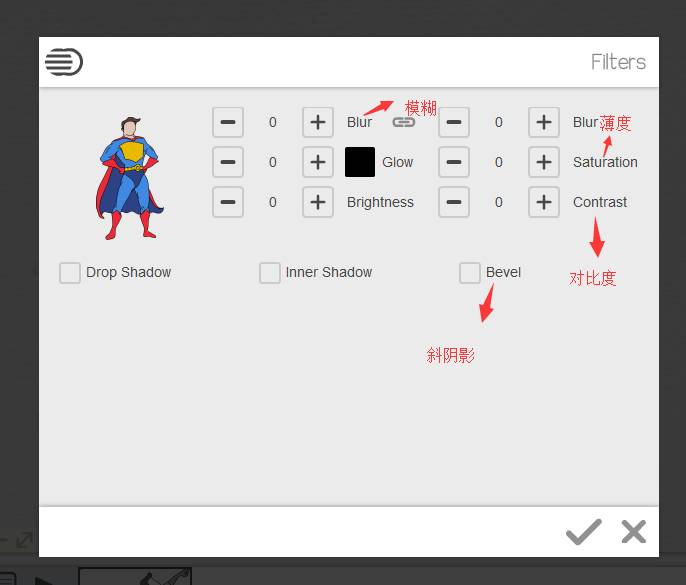Cancel the Filters dialog with X icon
The height and width of the screenshot is (585, 686).
coord(634,532)
